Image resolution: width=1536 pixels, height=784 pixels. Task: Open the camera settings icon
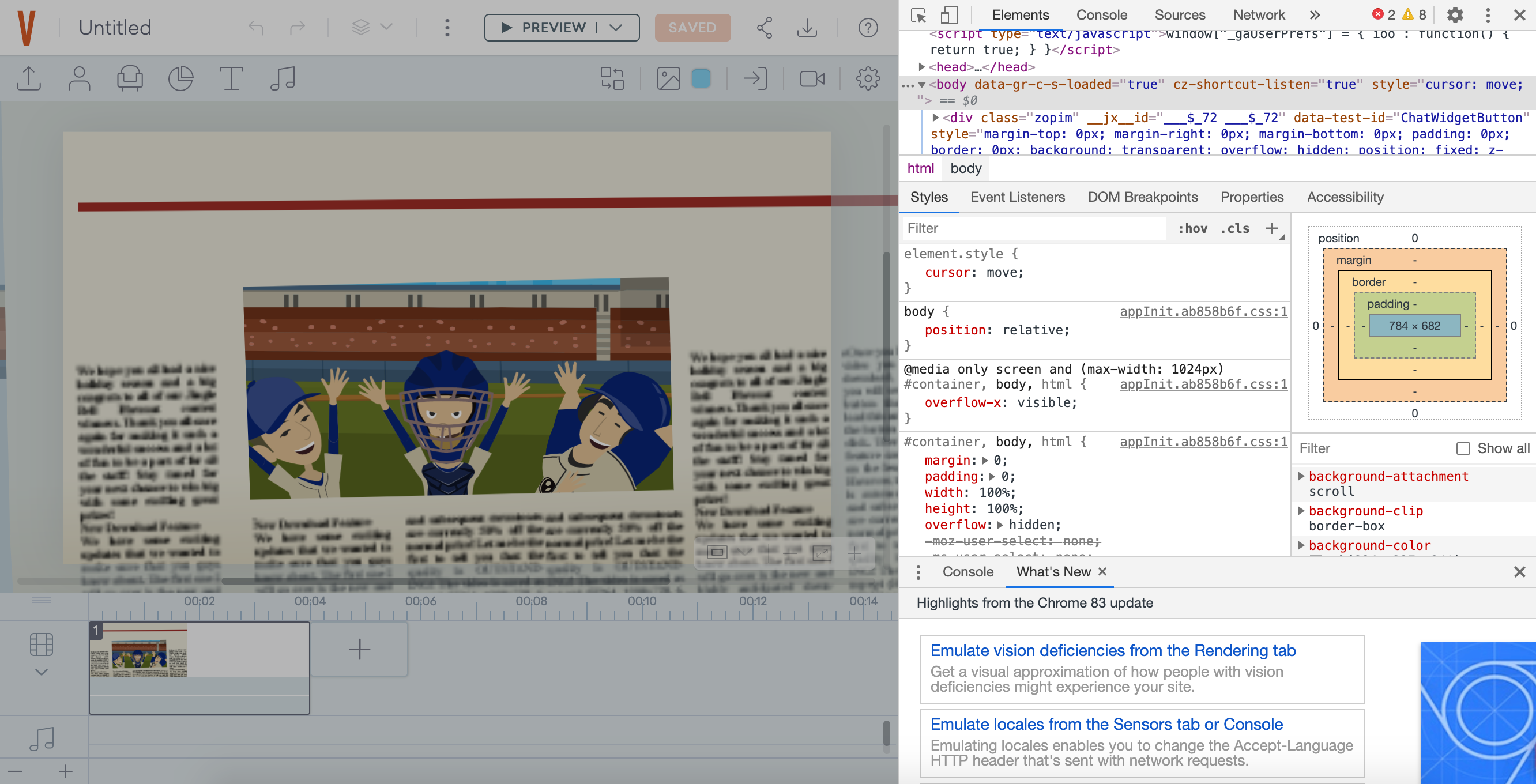[x=812, y=78]
